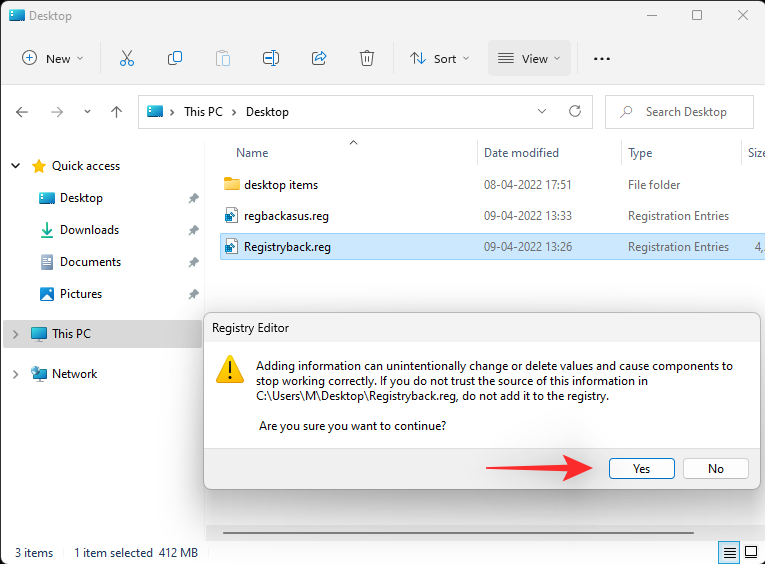Expand Network in sidebar
The height and width of the screenshot is (564, 765).
(16, 374)
